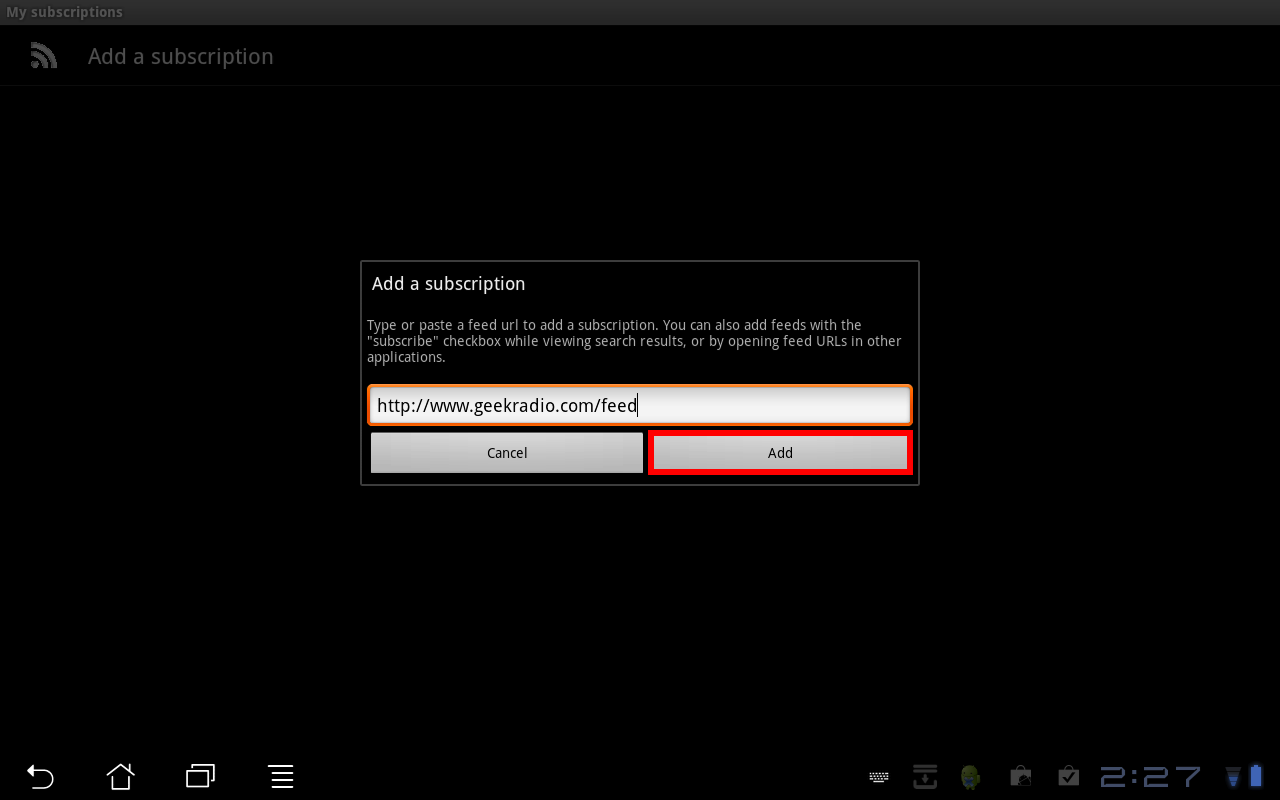The image size is (1280, 800).
Task: Open the Market bag checkmark notification
Action: coord(1068,776)
